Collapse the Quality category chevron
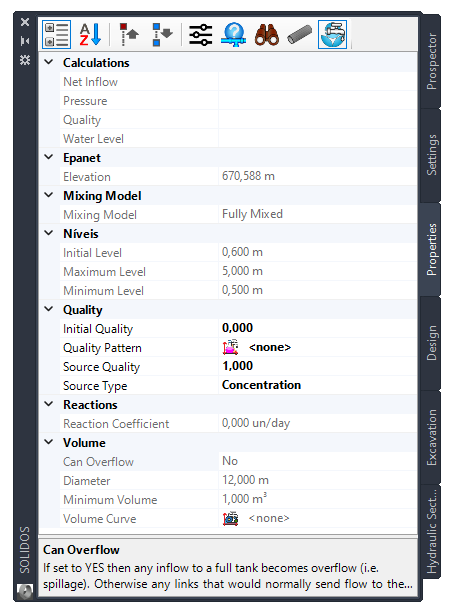The width and height of the screenshot is (451, 611). 49,309
